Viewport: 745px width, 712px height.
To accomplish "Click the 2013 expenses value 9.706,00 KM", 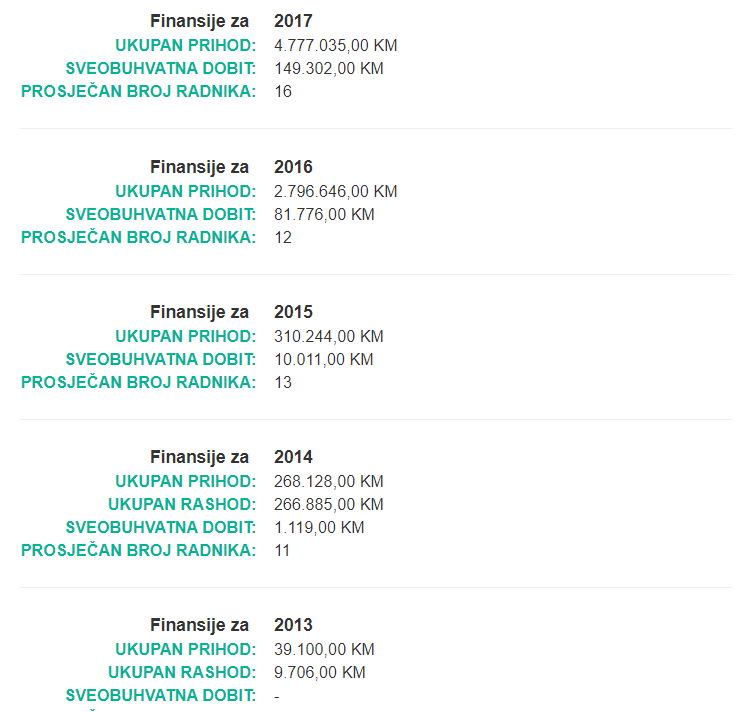I will [320, 672].
